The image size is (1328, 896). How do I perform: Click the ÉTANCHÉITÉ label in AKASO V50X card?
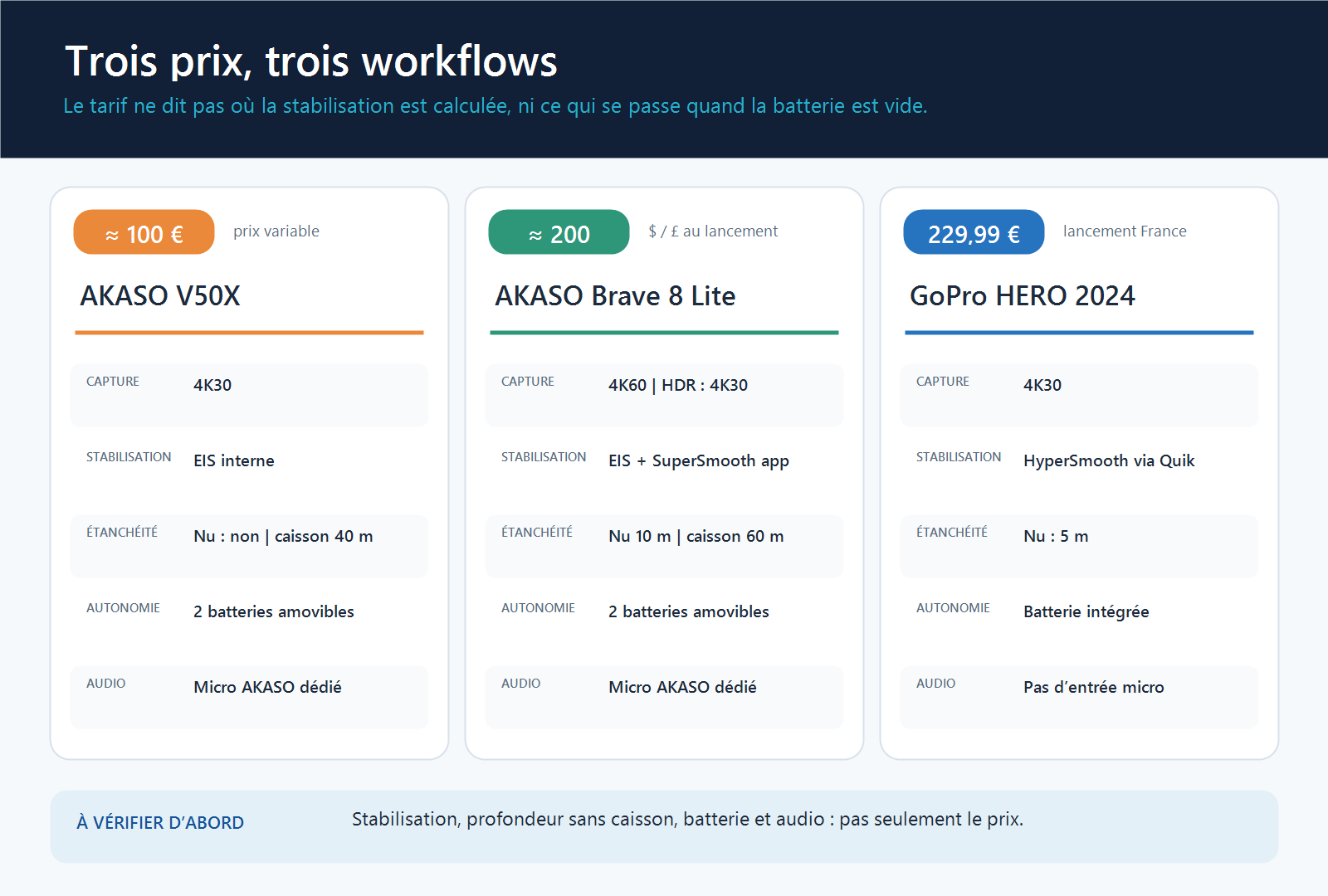(122, 532)
